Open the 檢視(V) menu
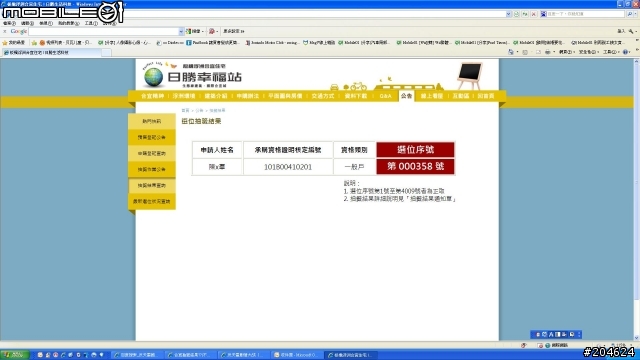Image resolution: width=640 pixels, height=360 pixels. [46, 23]
